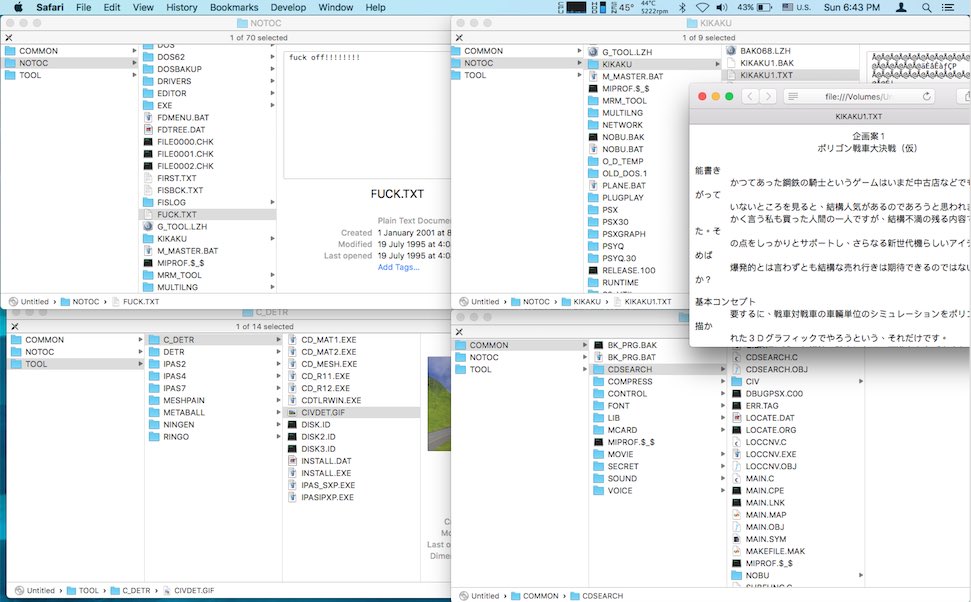Click the Wi-Fi status icon

[x=702, y=7]
